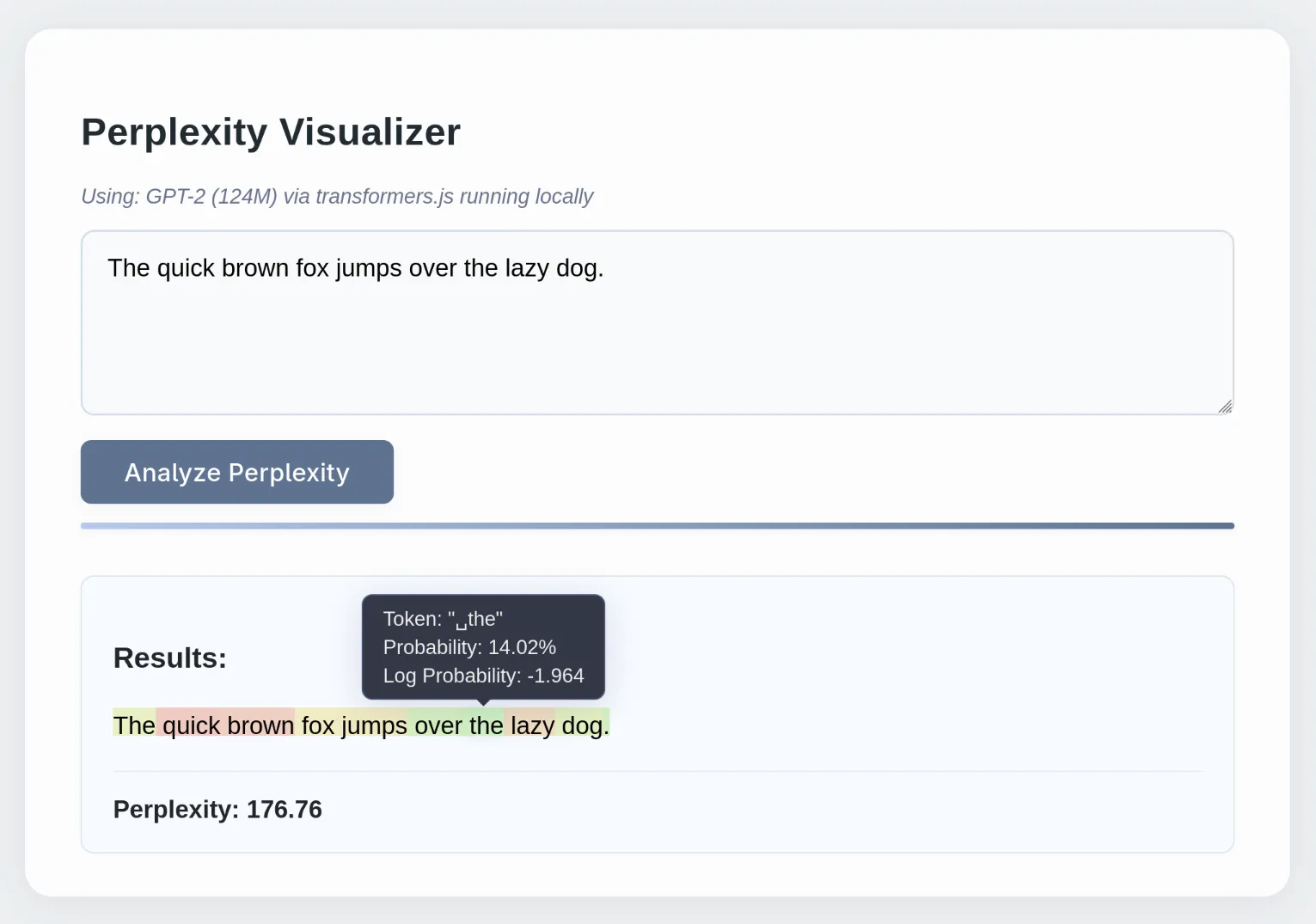Click the dark token probability tooltip
Viewport: 1316px width, 924px height.
tap(483, 646)
